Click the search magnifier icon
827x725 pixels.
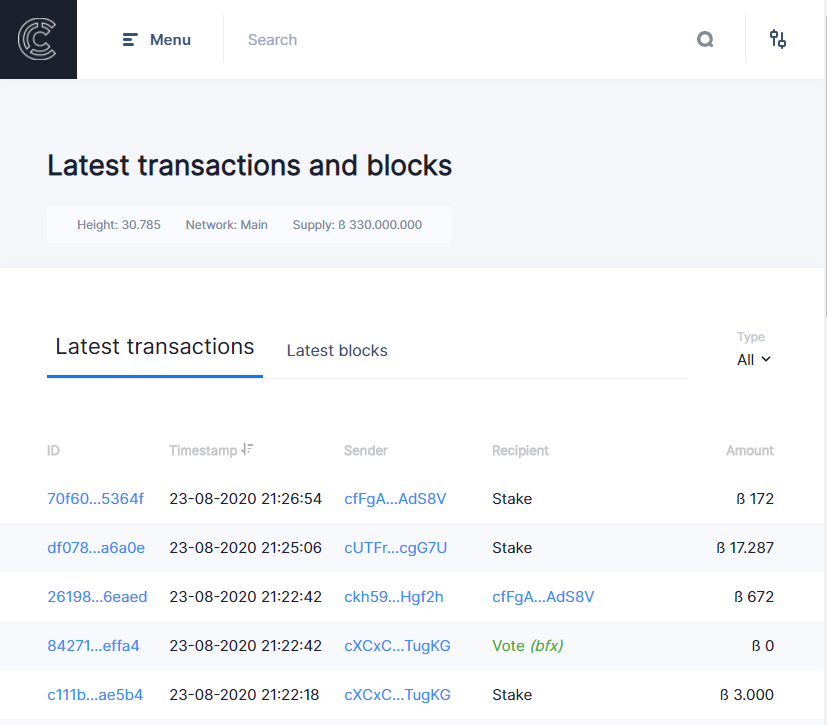tap(705, 40)
